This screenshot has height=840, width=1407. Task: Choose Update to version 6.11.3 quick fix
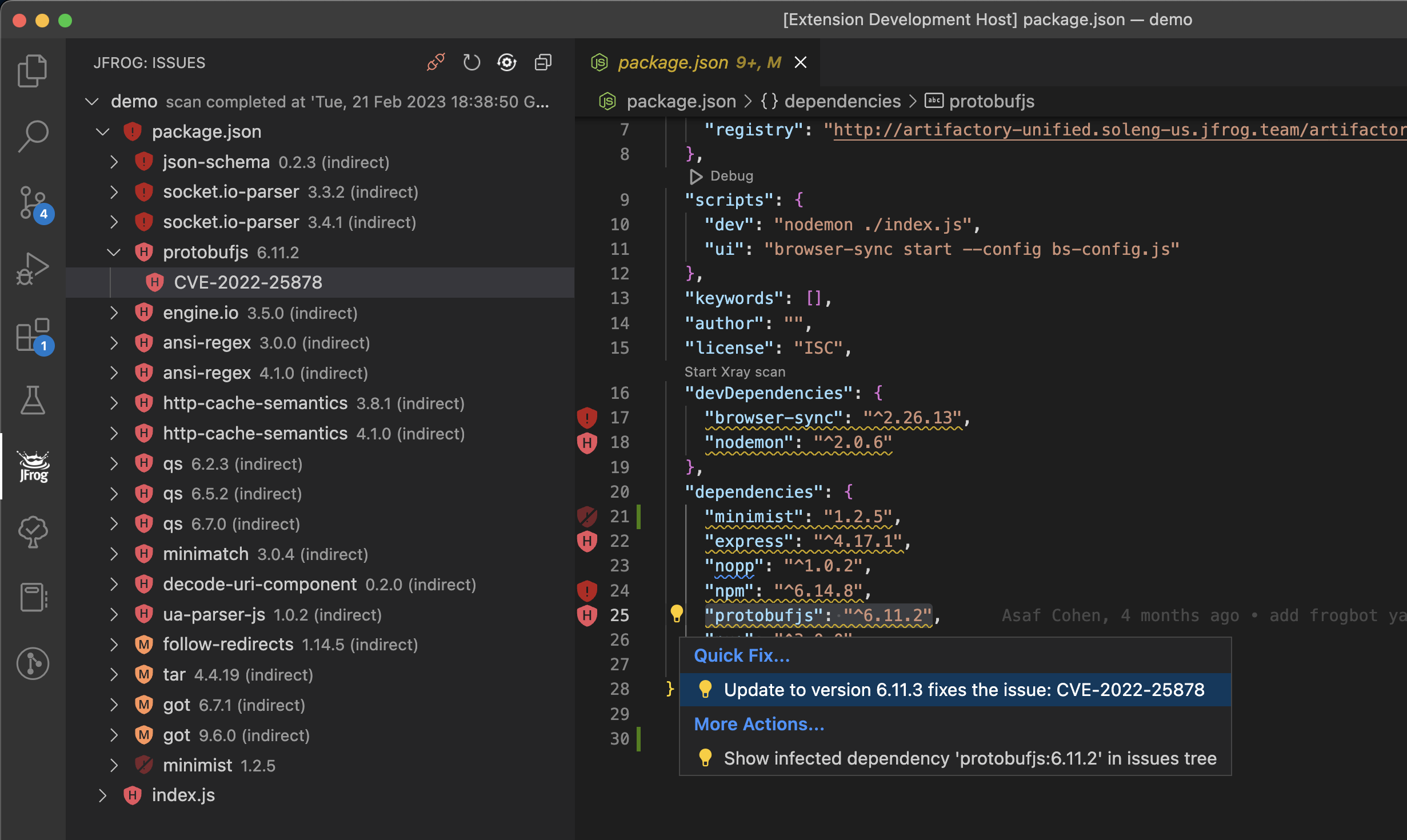pos(964,690)
